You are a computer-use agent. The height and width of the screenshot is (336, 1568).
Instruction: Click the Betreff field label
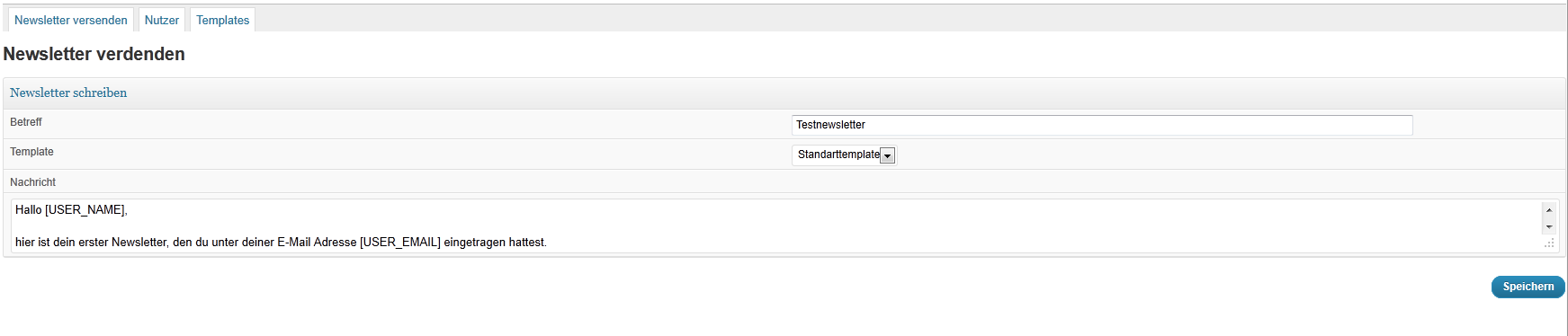click(26, 122)
